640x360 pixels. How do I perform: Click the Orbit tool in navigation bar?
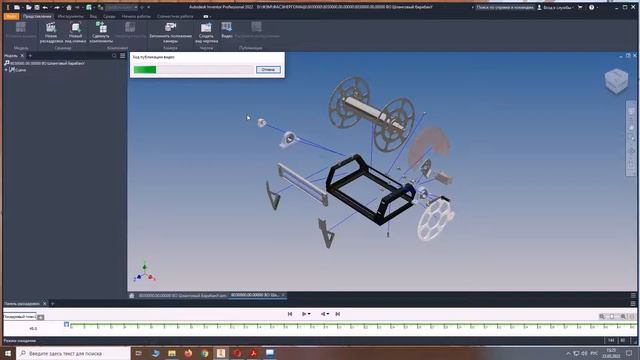click(631, 151)
